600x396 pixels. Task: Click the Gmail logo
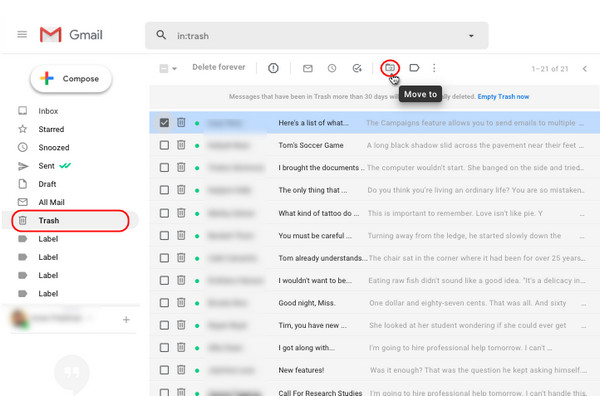71,35
